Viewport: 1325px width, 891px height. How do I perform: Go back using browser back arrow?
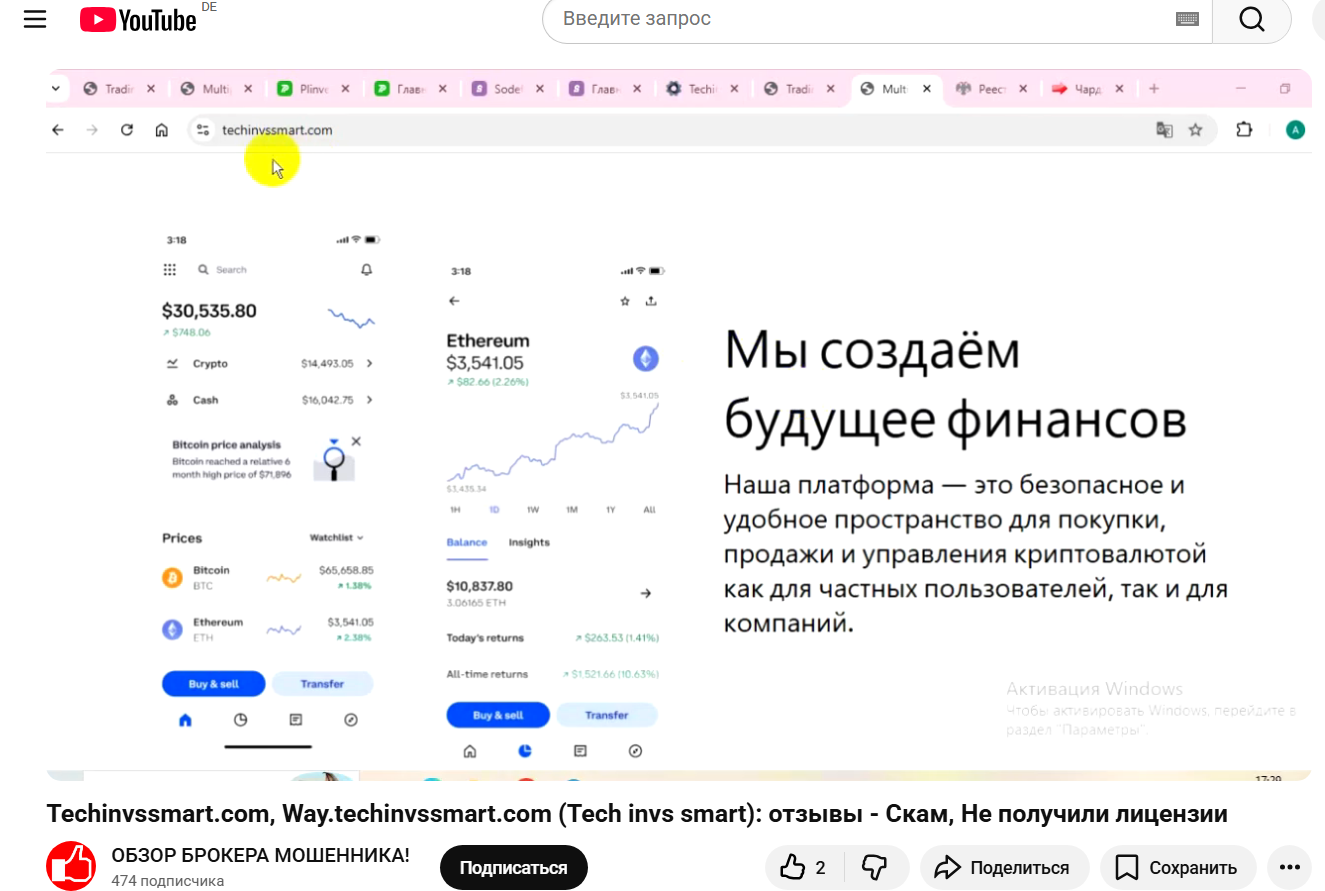(58, 130)
